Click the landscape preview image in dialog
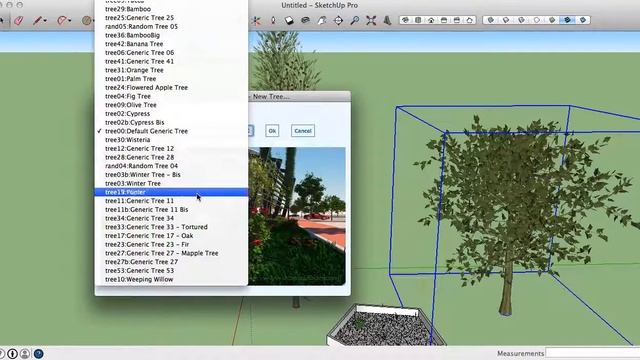Screen dimensions: 640x360 (297, 216)
